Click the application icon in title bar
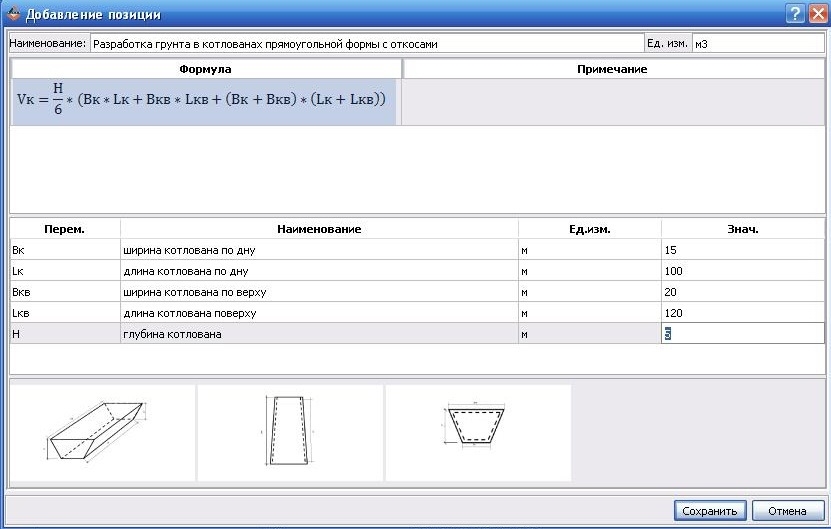The height and width of the screenshot is (529, 831). 13,15
